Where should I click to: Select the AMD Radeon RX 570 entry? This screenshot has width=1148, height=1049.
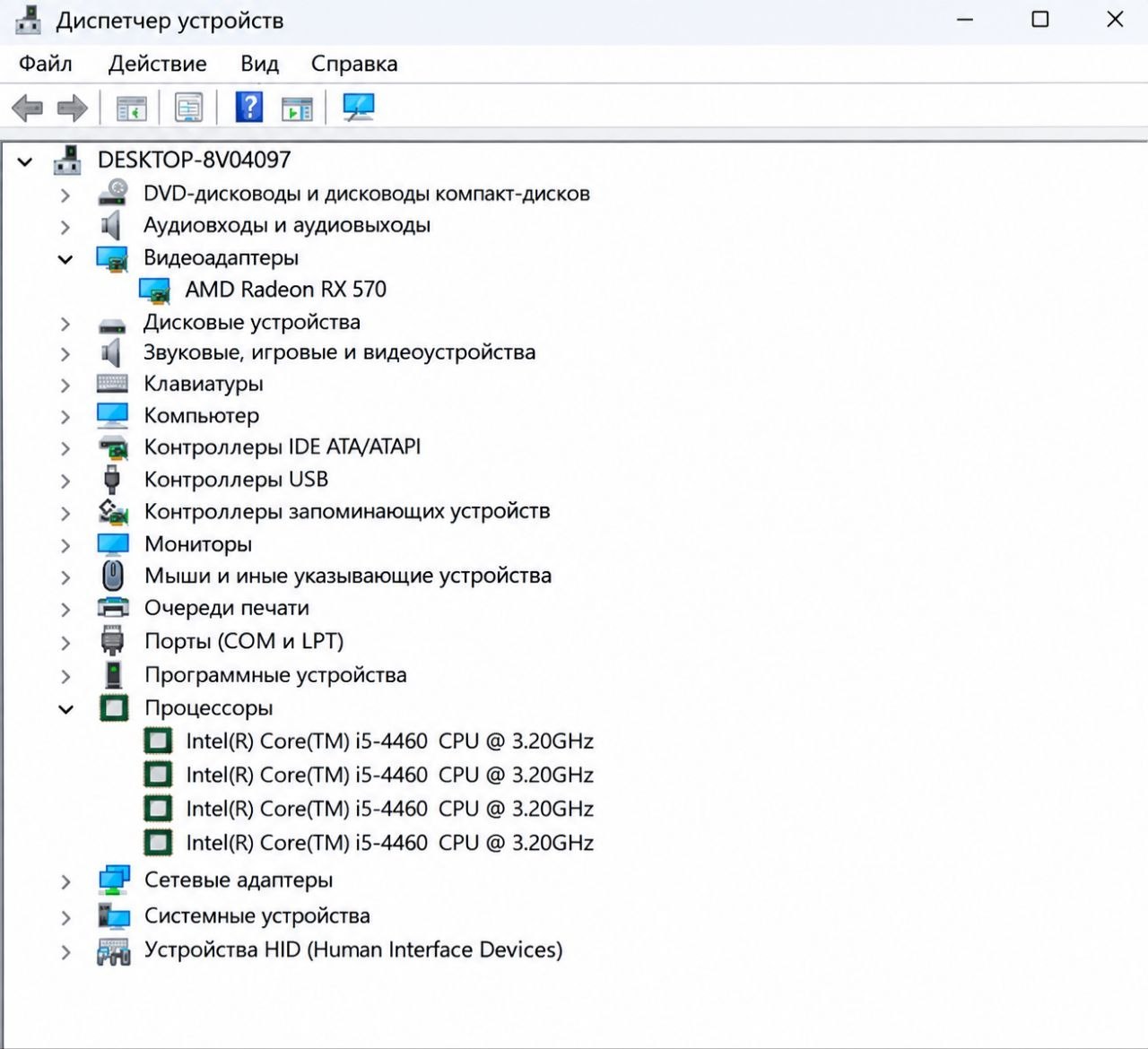[x=285, y=290]
